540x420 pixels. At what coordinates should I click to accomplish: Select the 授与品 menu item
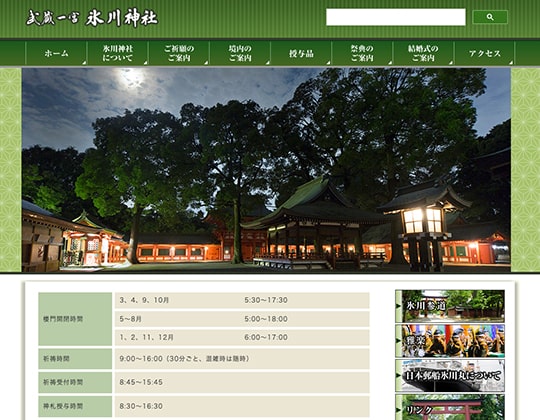pyautogui.click(x=301, y=53)
